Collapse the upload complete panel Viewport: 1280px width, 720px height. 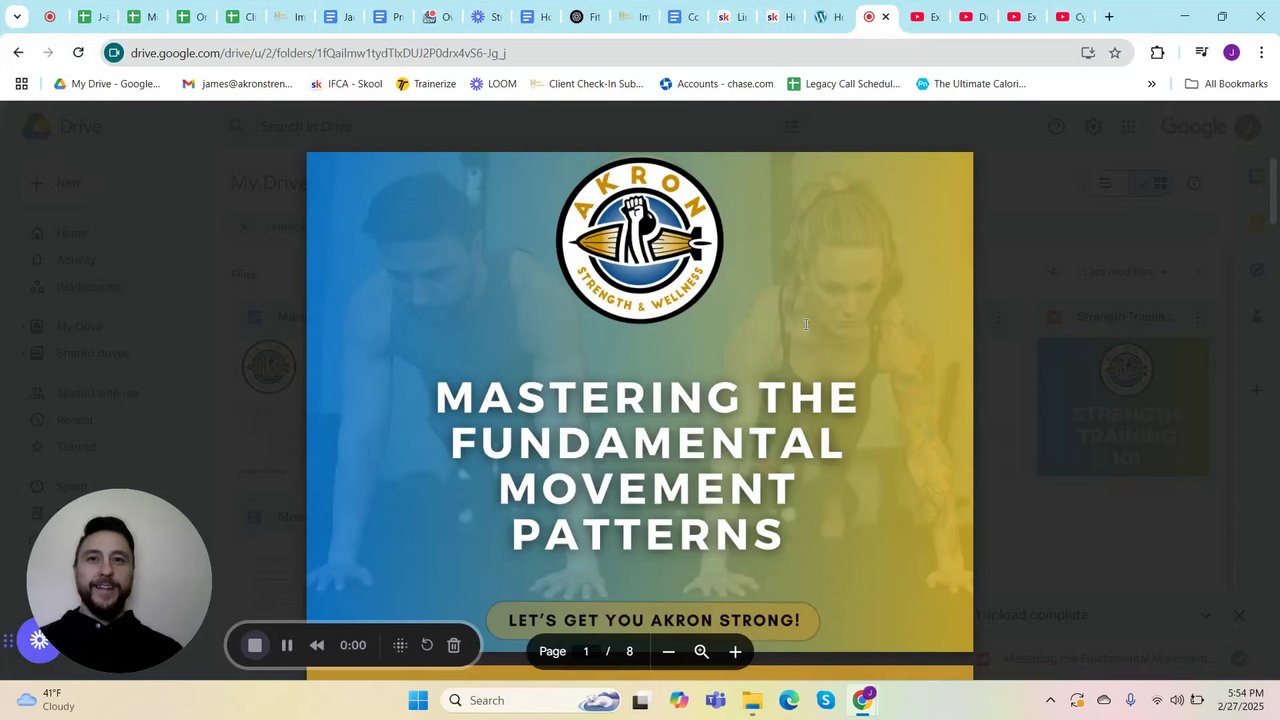coord(1206,615)
